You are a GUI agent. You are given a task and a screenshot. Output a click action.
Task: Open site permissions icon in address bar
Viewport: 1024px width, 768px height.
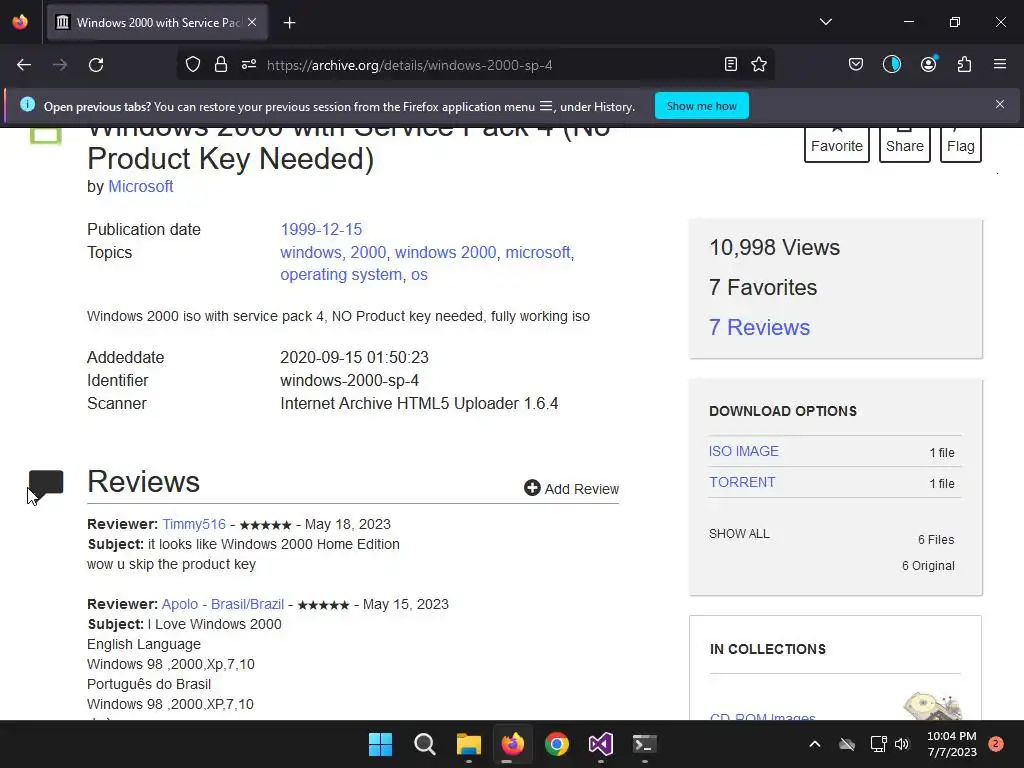[x=249, y=65]
